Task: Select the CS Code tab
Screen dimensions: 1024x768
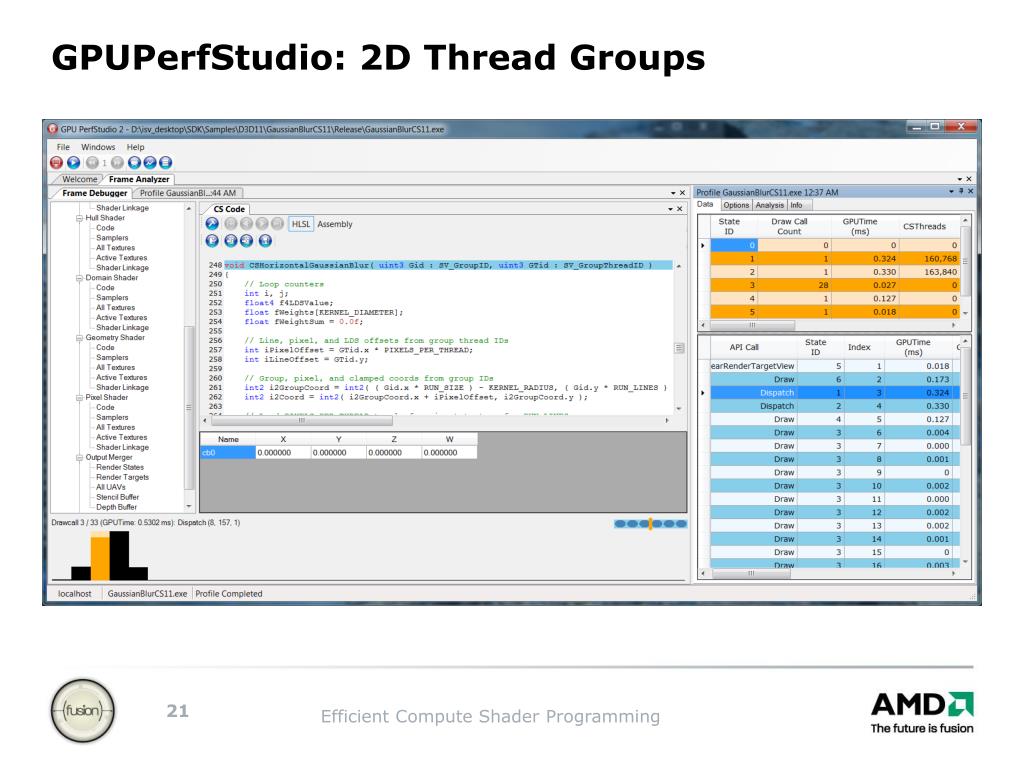Action: click(x=229, y=209)
